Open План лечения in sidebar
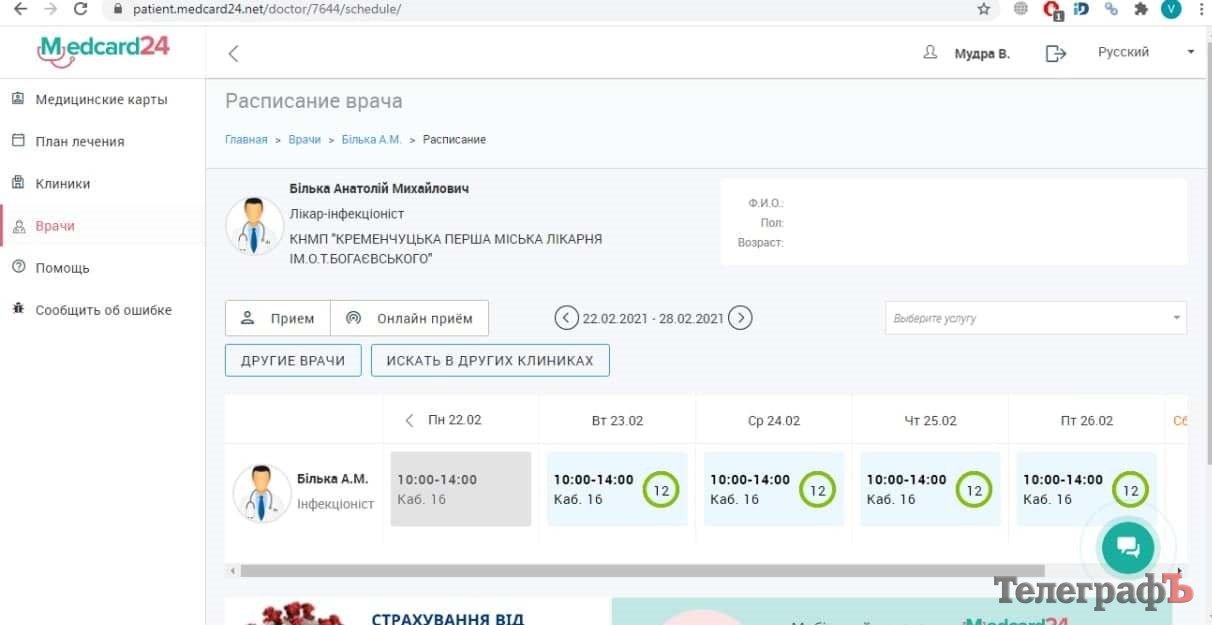 pyautogui.click(x=80, y=142)
